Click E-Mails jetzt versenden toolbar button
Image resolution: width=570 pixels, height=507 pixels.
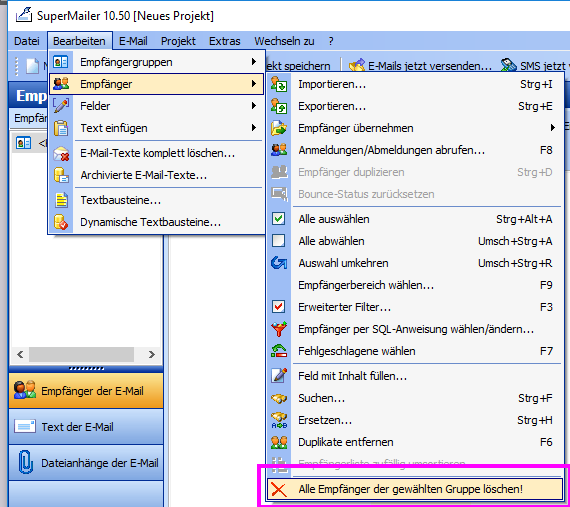(420, 65)
